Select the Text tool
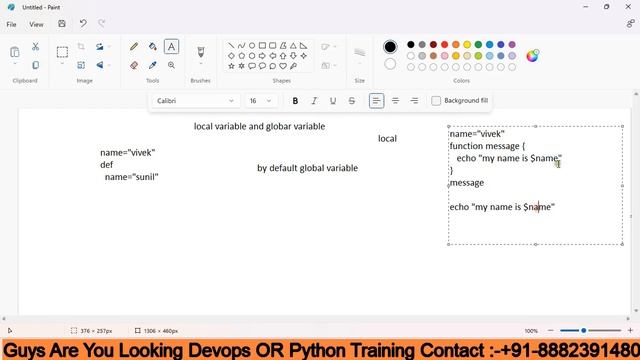Screen dimensions: 640x360 coord(171,47)
